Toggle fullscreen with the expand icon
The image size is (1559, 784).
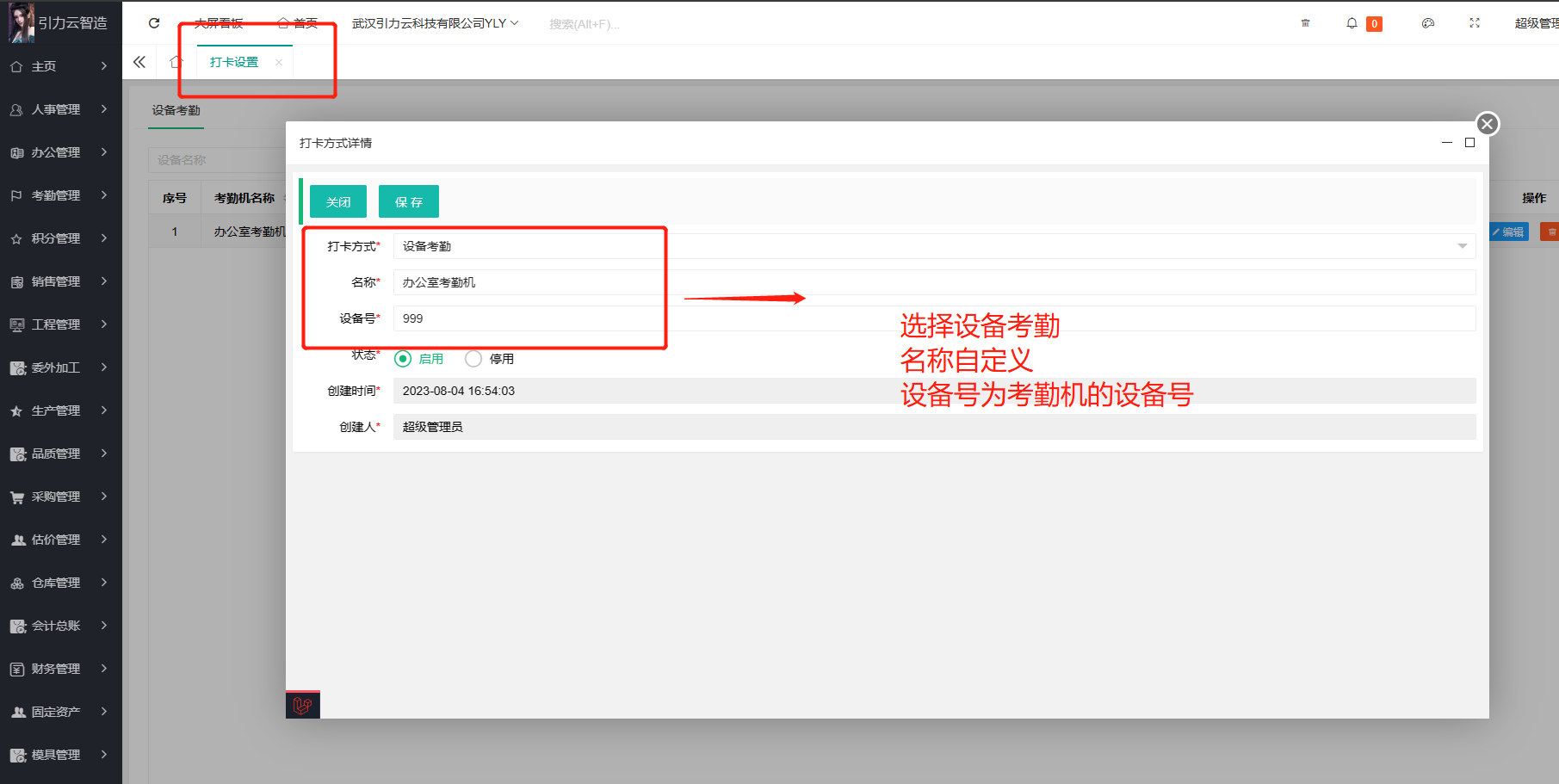pos(1475,23)
